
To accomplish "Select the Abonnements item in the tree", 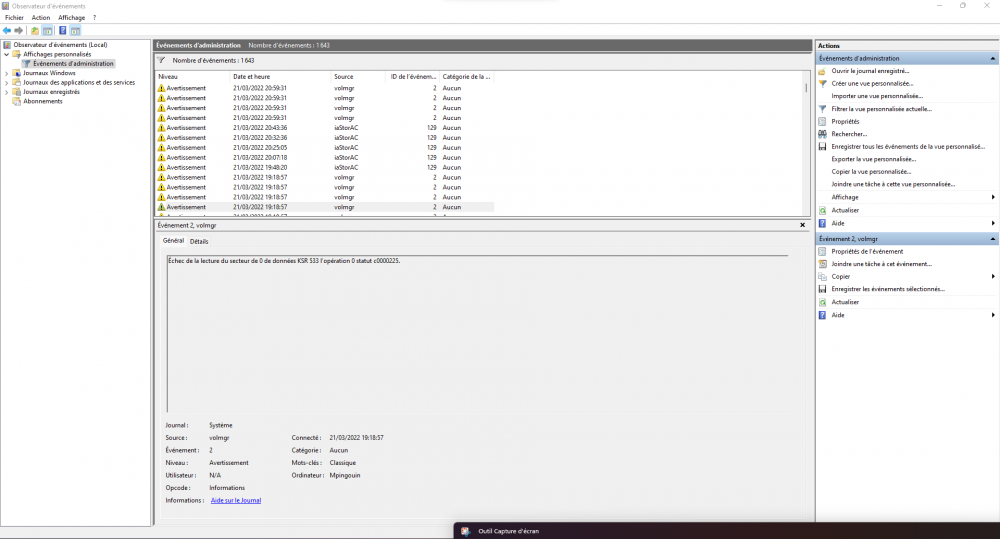I will click(x=42, y=101).
